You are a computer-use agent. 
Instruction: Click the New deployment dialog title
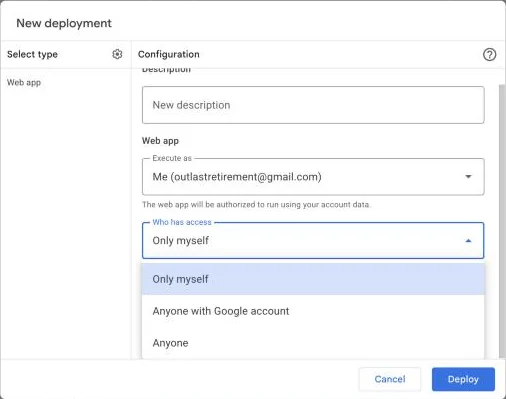tap(64, 23)
